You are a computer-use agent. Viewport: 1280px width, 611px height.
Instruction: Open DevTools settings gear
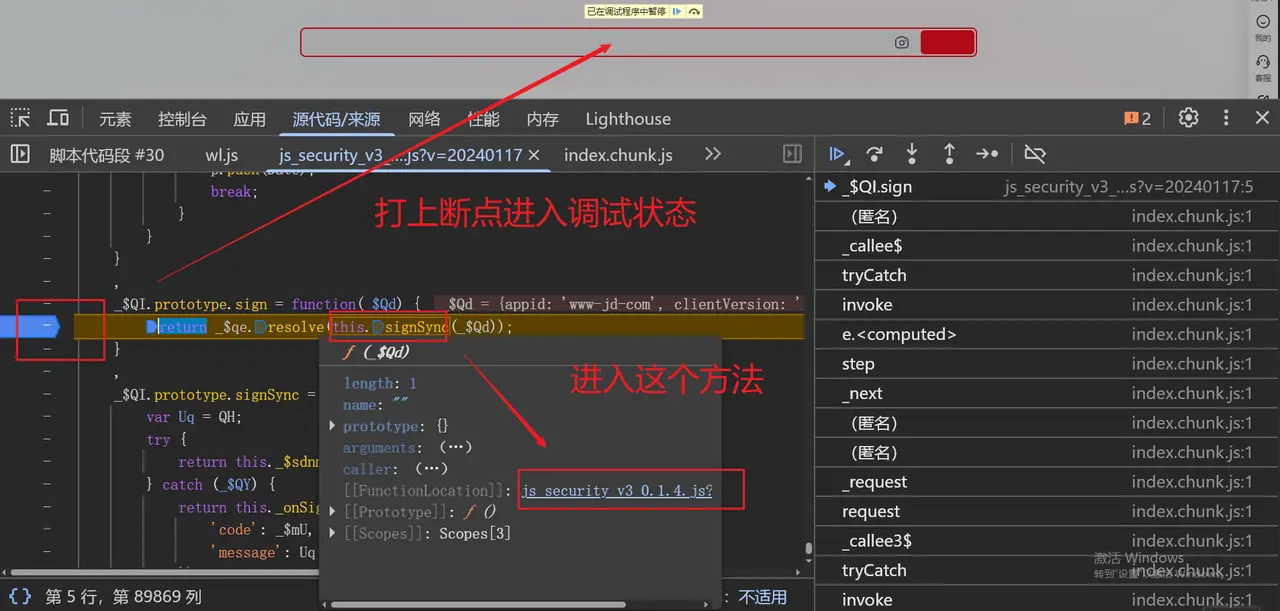pyautogui.click(x=1188, y=118)
